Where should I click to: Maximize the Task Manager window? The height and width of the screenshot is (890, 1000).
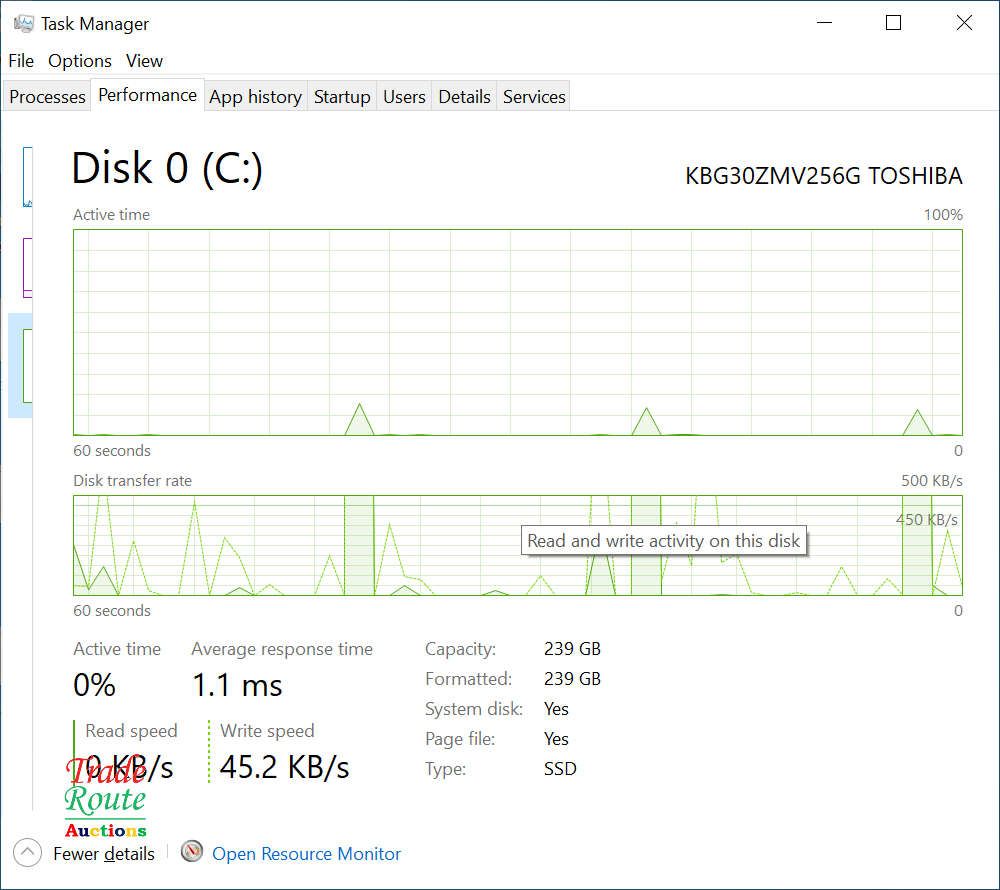coord(894,23)
